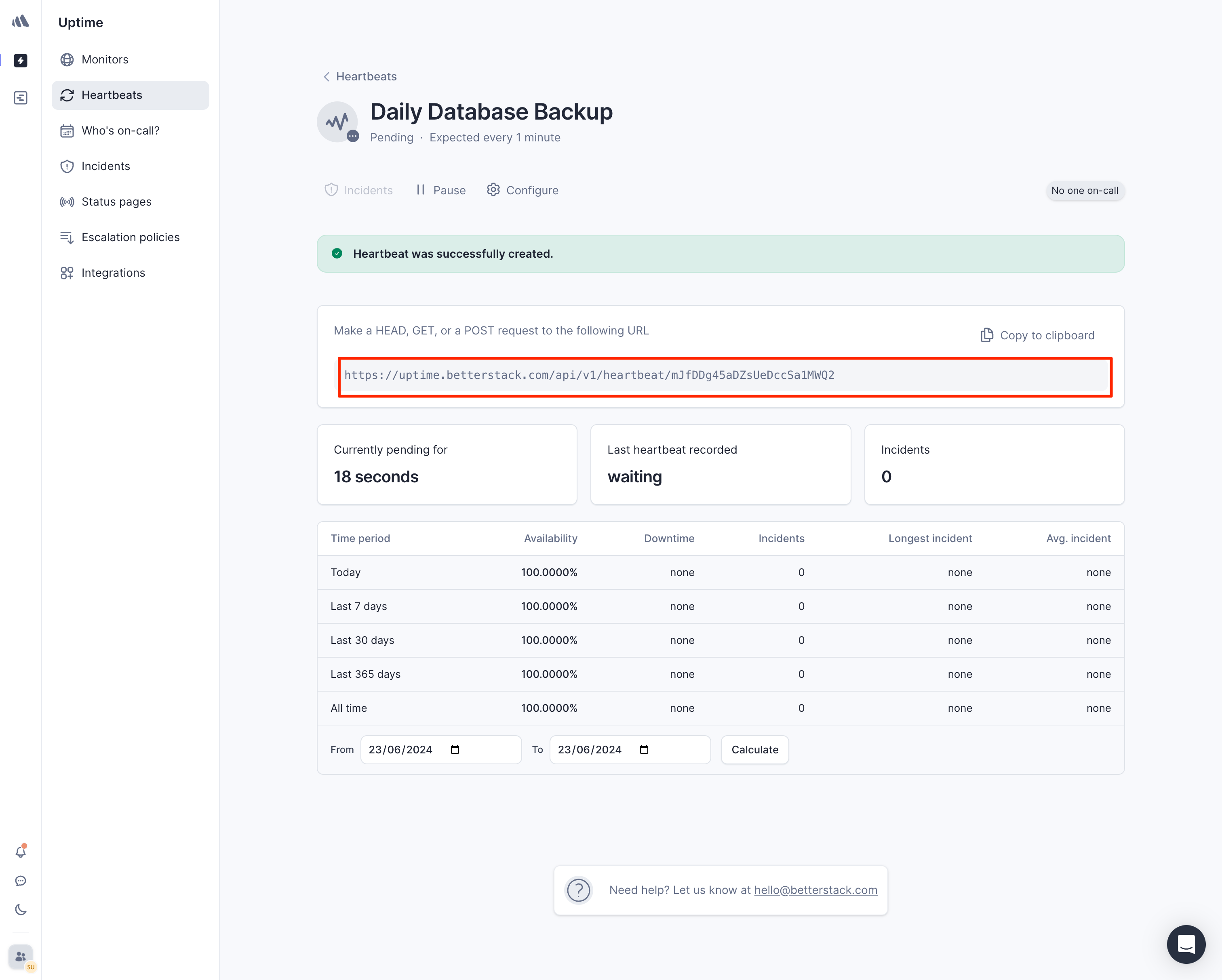
Task: Open Escalation policies
Action: [131, 238]
